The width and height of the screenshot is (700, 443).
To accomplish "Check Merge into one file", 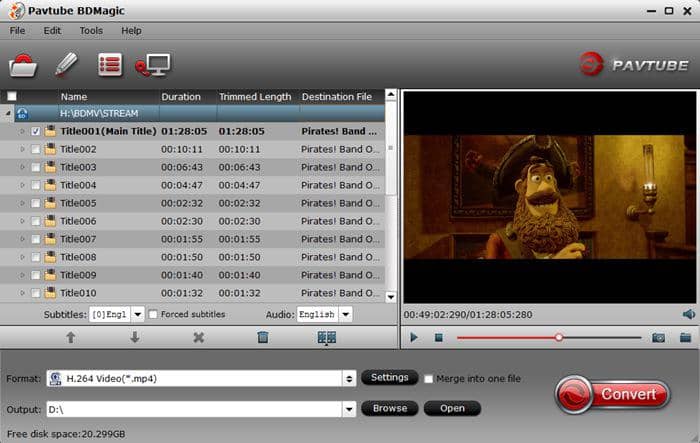I will point(429,379).
